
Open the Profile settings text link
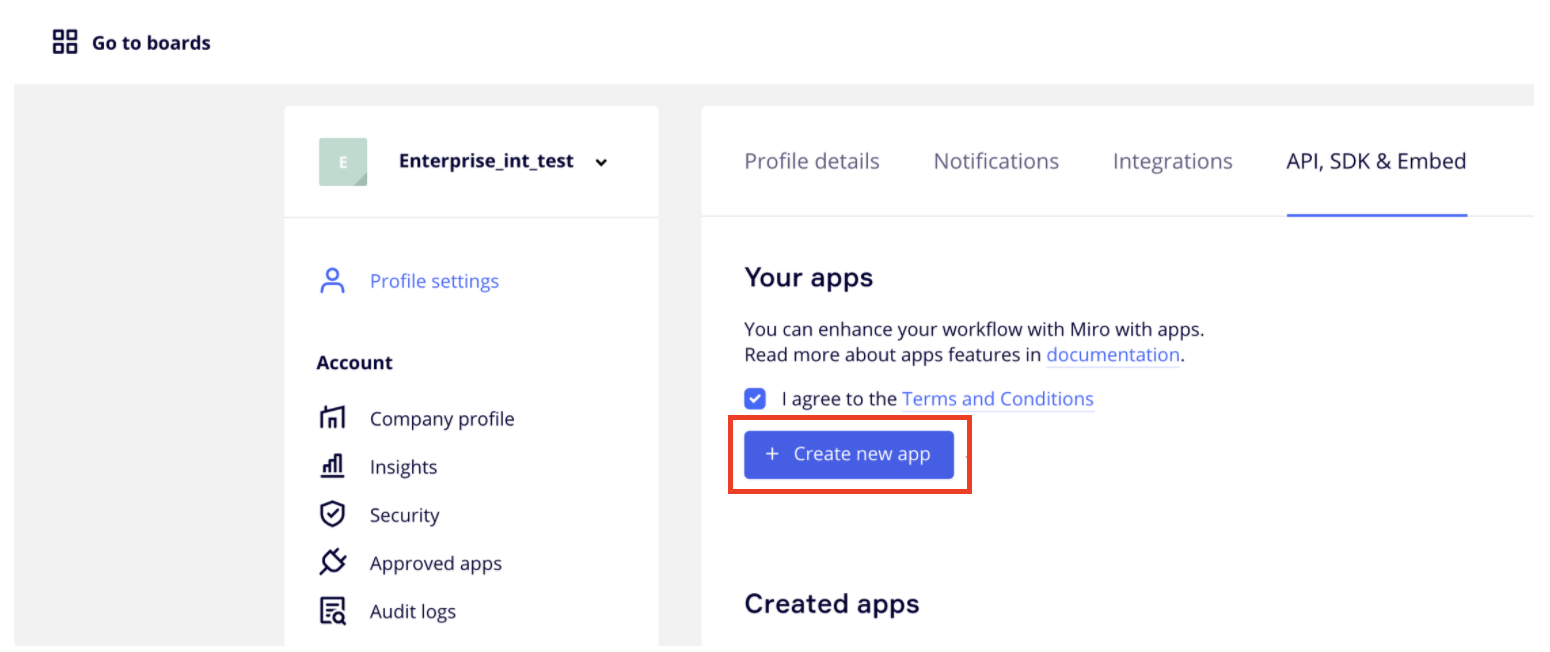[434, 281]
